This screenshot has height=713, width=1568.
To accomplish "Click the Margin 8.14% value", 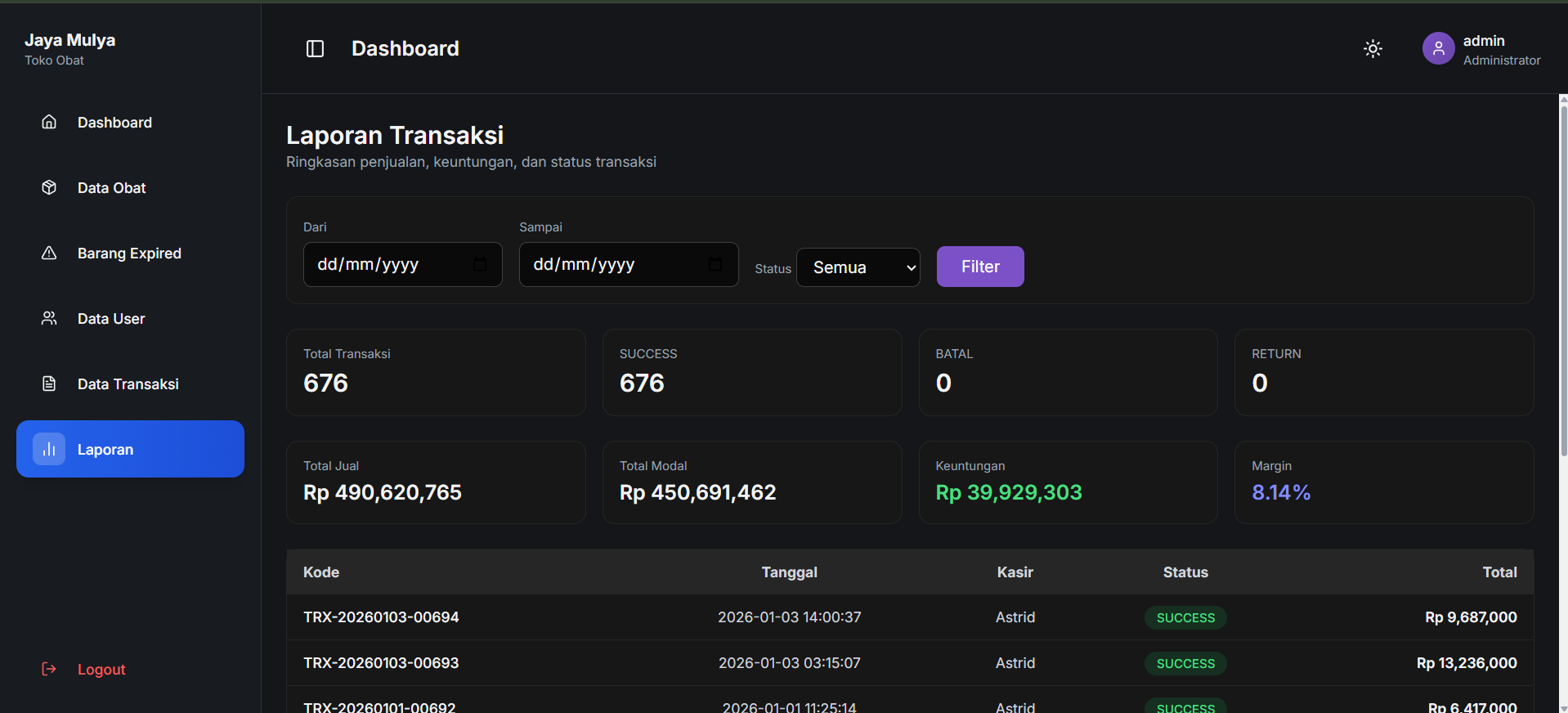I will pyautogui.click(x=1281, y=492).
